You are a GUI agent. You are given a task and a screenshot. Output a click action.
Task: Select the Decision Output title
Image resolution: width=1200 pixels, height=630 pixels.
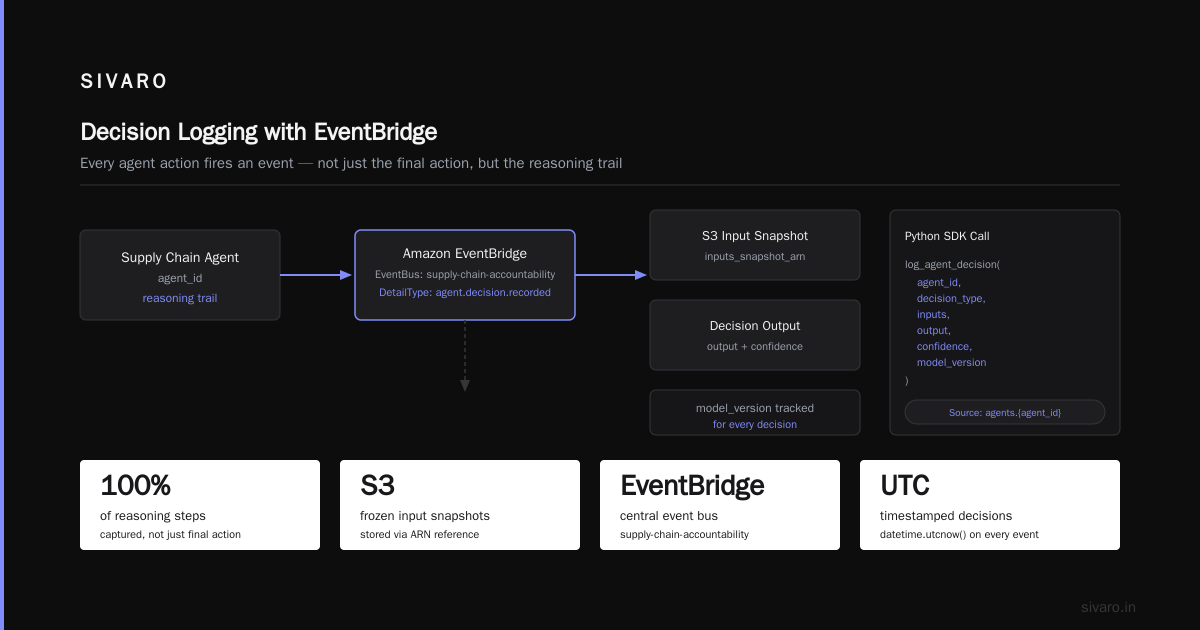point(755,326)
